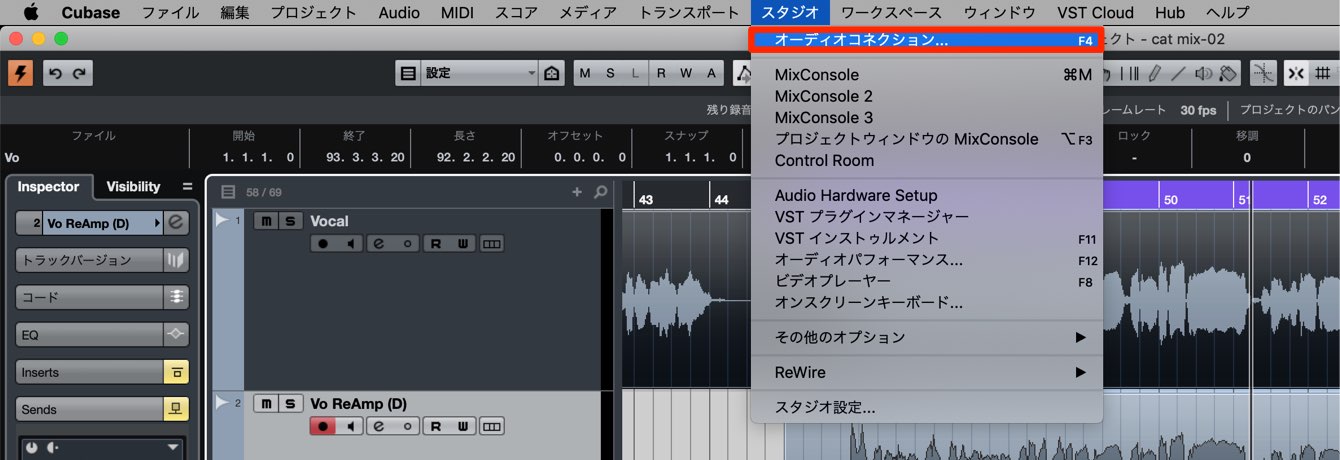
Task: Toggle global Solo S button in toolbar
Action: pos(610,73)
